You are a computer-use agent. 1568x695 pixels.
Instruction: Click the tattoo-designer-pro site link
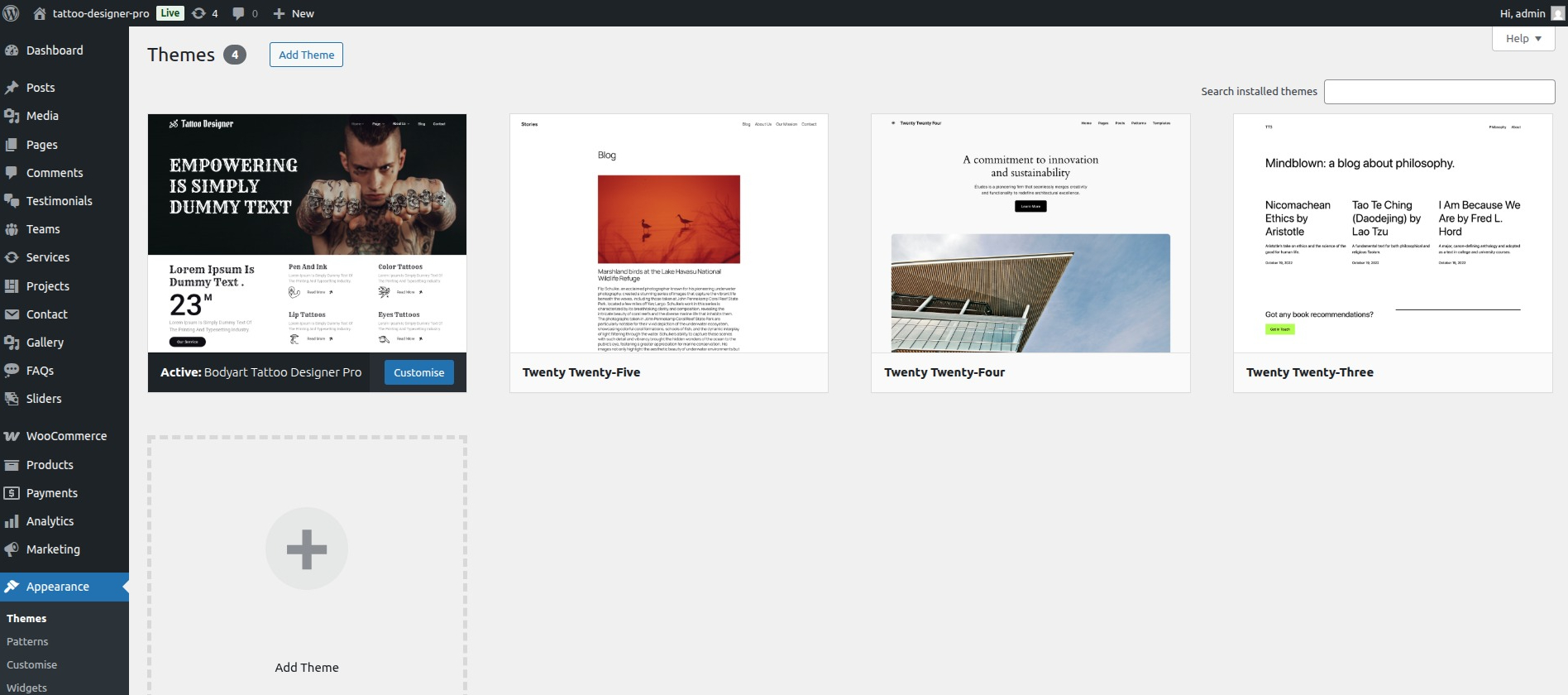(101, 13)
